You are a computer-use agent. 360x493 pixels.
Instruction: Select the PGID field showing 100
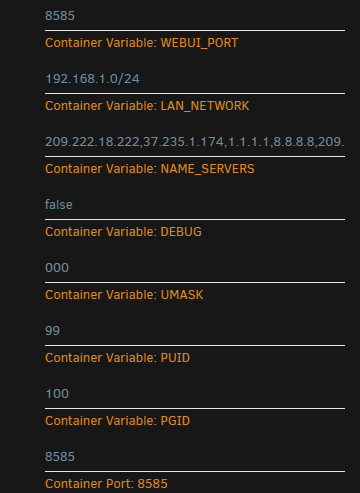tap(195, 394)
